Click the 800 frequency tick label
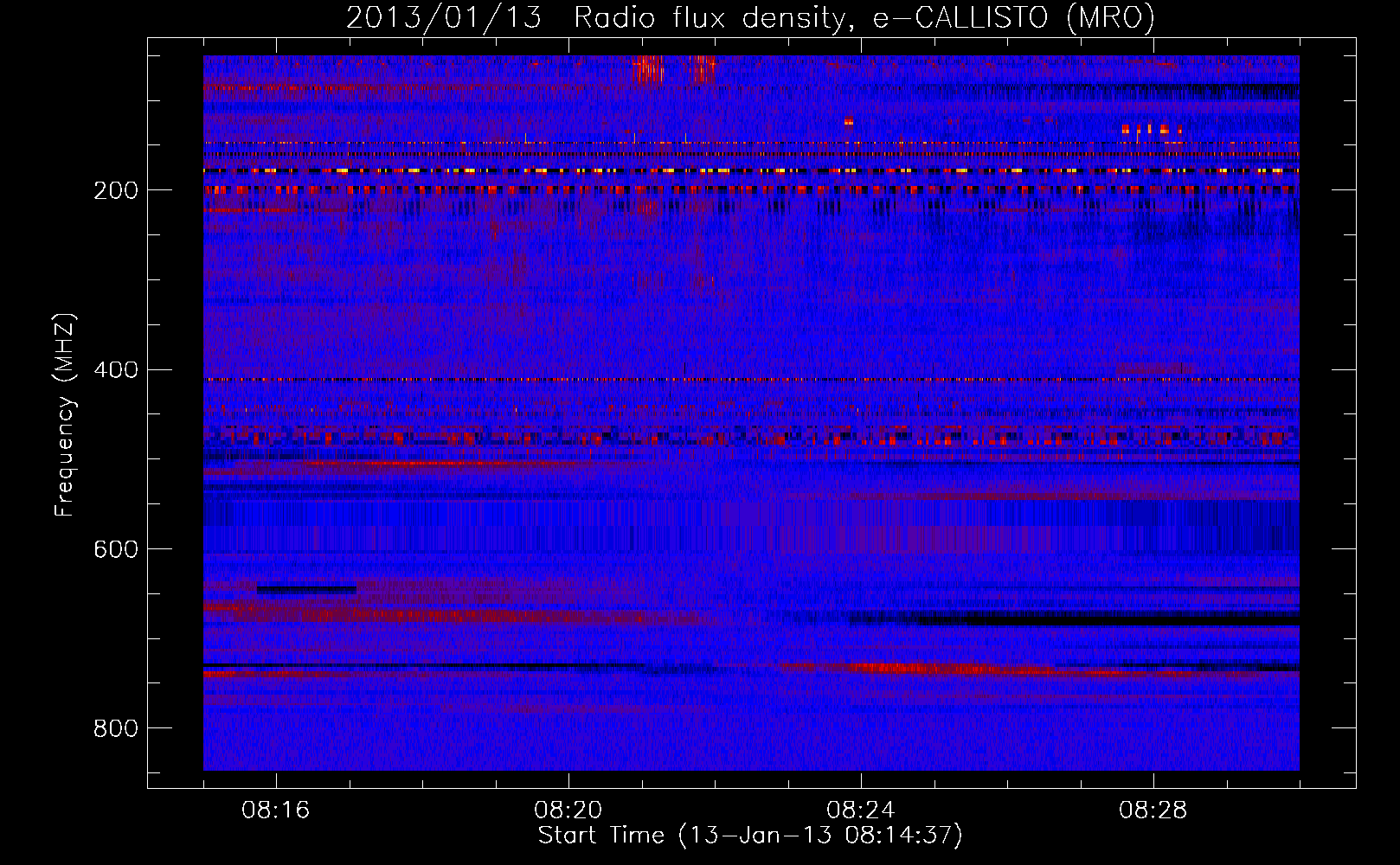 tap(116, 729)
